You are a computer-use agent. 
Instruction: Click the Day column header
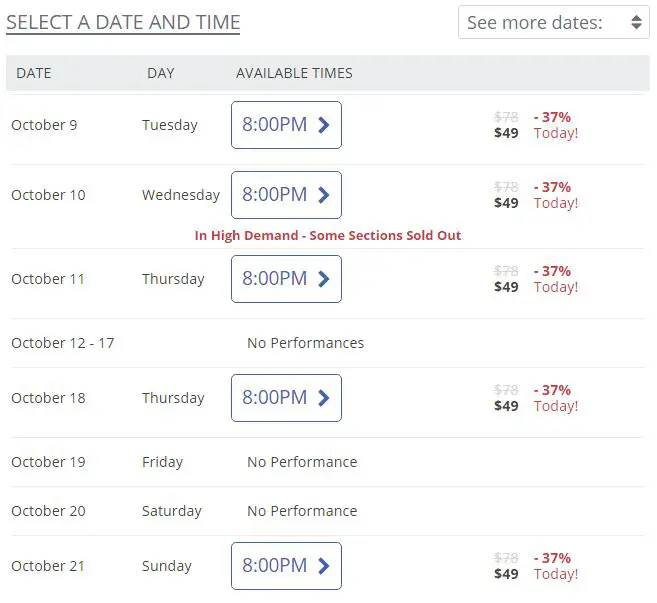click(160, 73)
